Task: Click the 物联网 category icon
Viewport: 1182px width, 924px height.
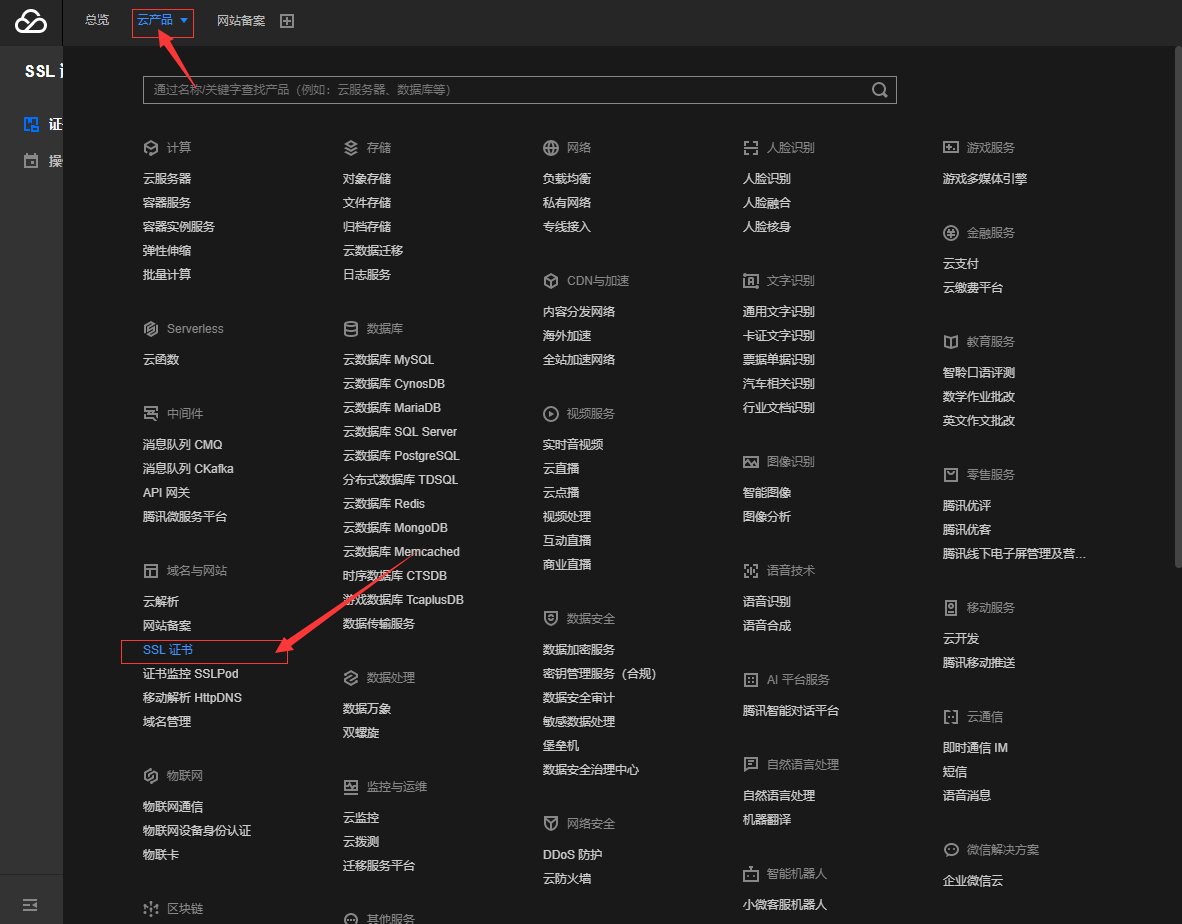Action: coord(151,776)
